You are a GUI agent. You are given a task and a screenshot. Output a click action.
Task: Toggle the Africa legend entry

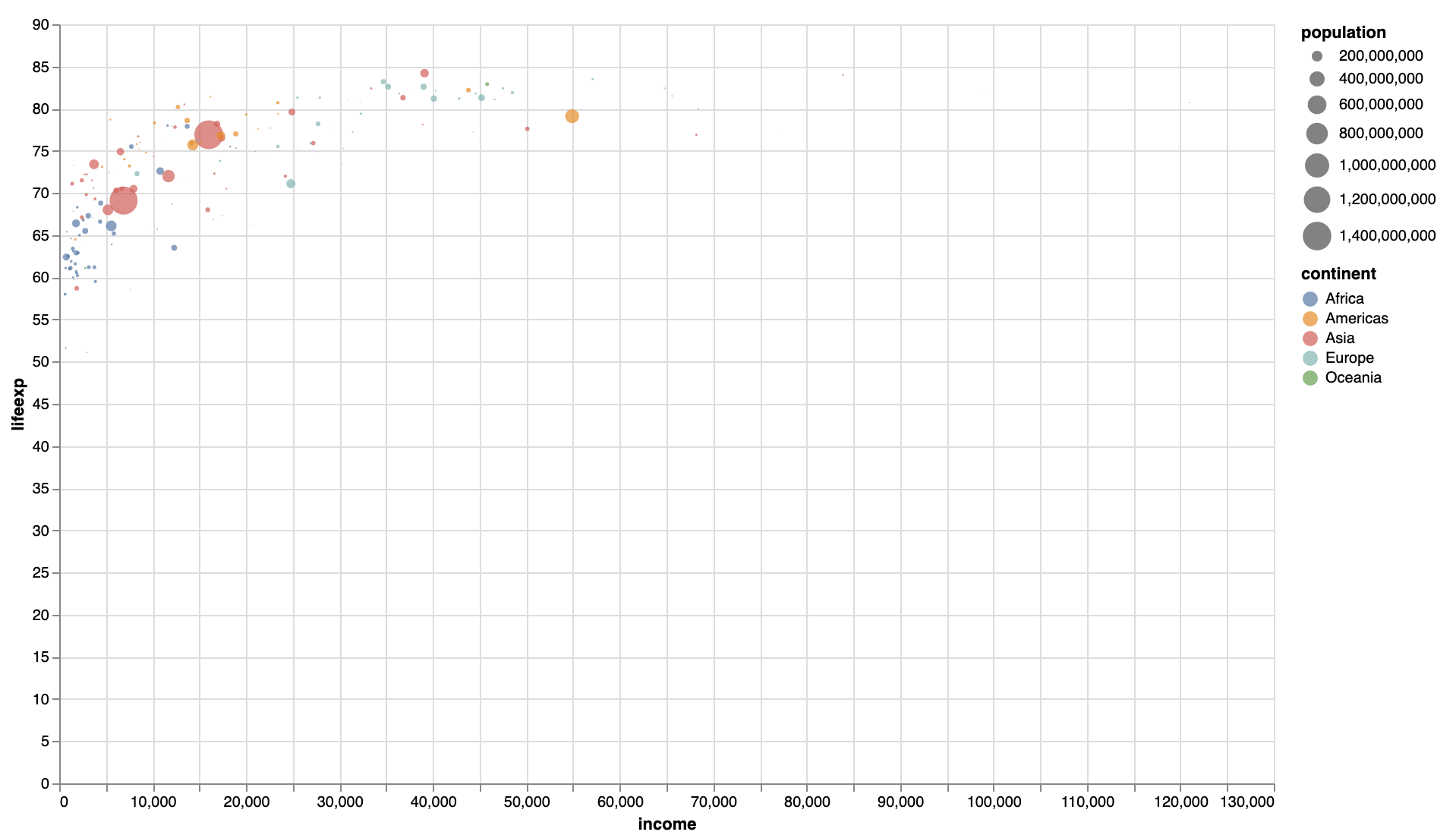[x=1345, y=298]
